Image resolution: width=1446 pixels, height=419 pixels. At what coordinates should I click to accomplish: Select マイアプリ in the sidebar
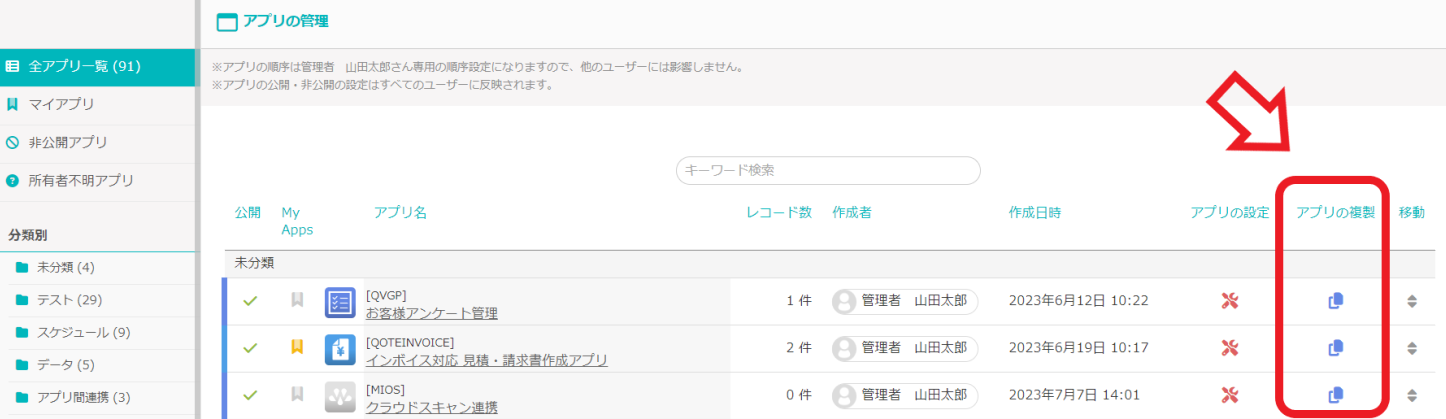coord(62,104)
